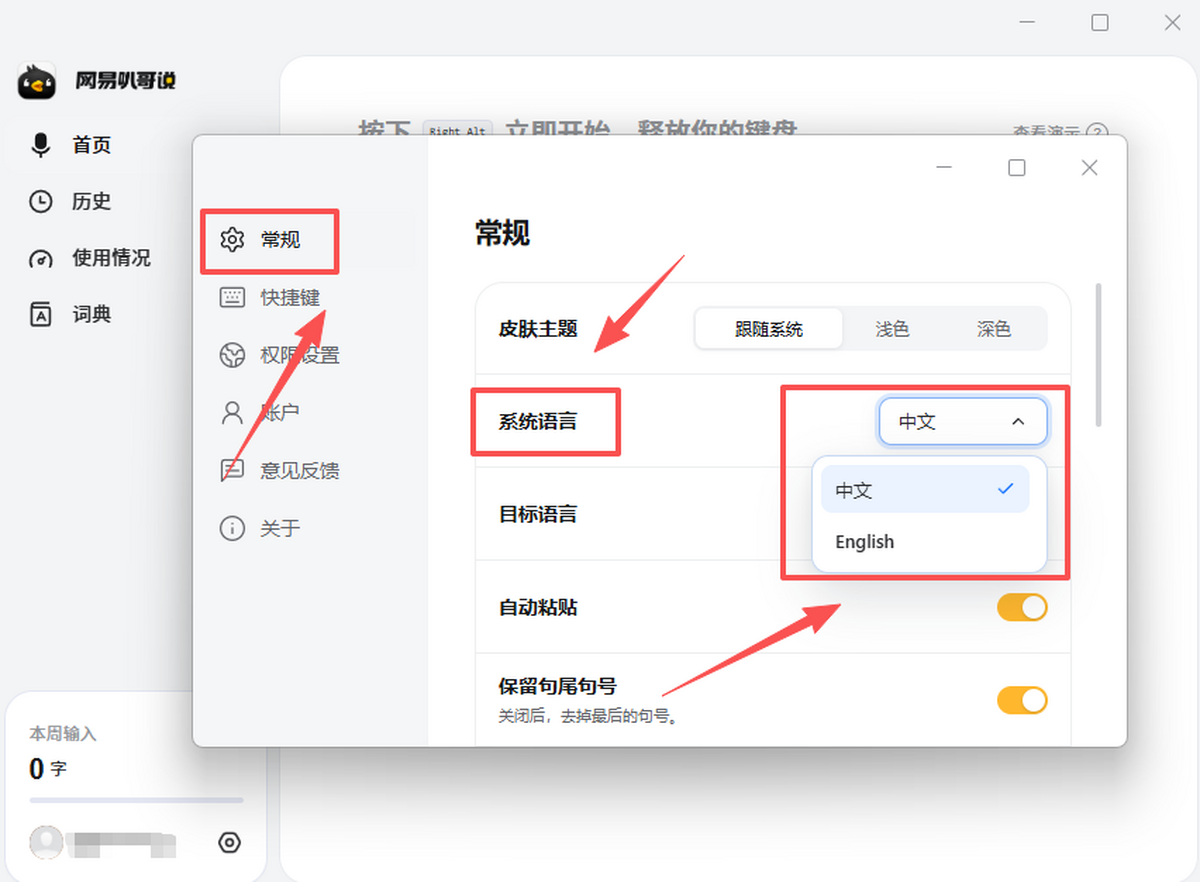Click the help question mark icon near 查看演示
The height and width of the screenshot is (882, 1200).
(x=1097, y=132)
